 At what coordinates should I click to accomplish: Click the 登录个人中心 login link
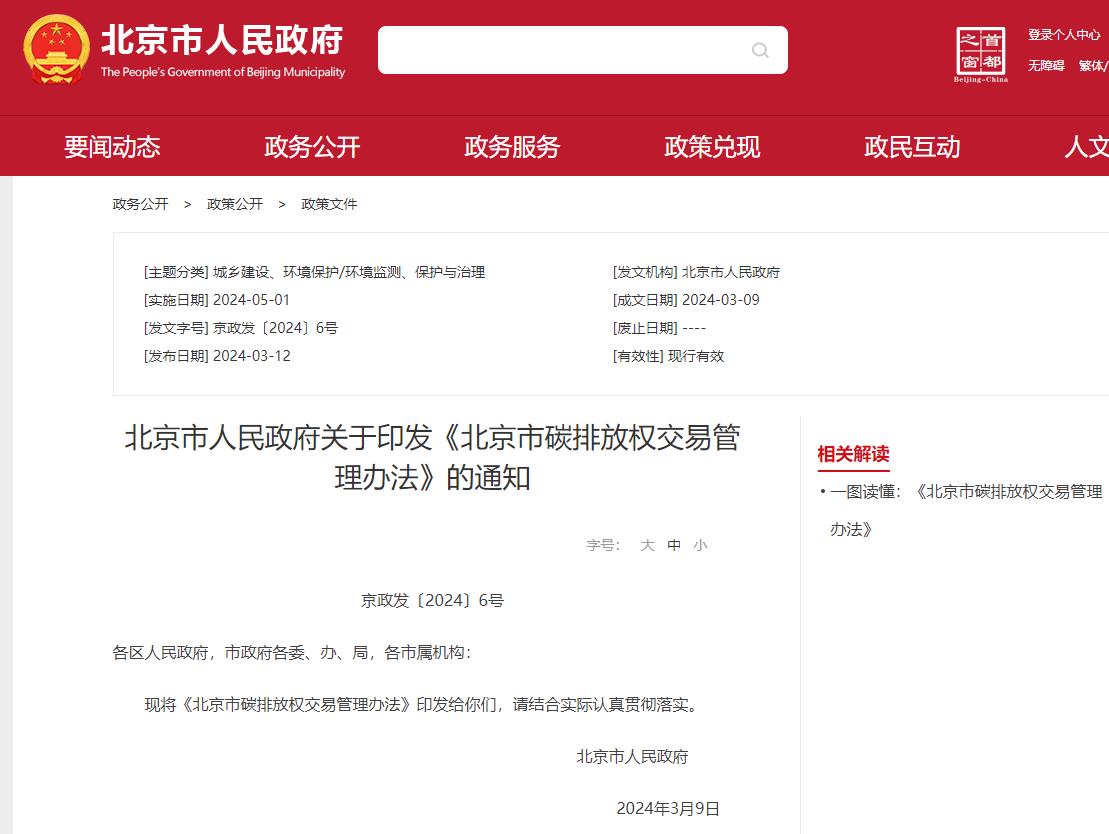[x=1064, y=35]
